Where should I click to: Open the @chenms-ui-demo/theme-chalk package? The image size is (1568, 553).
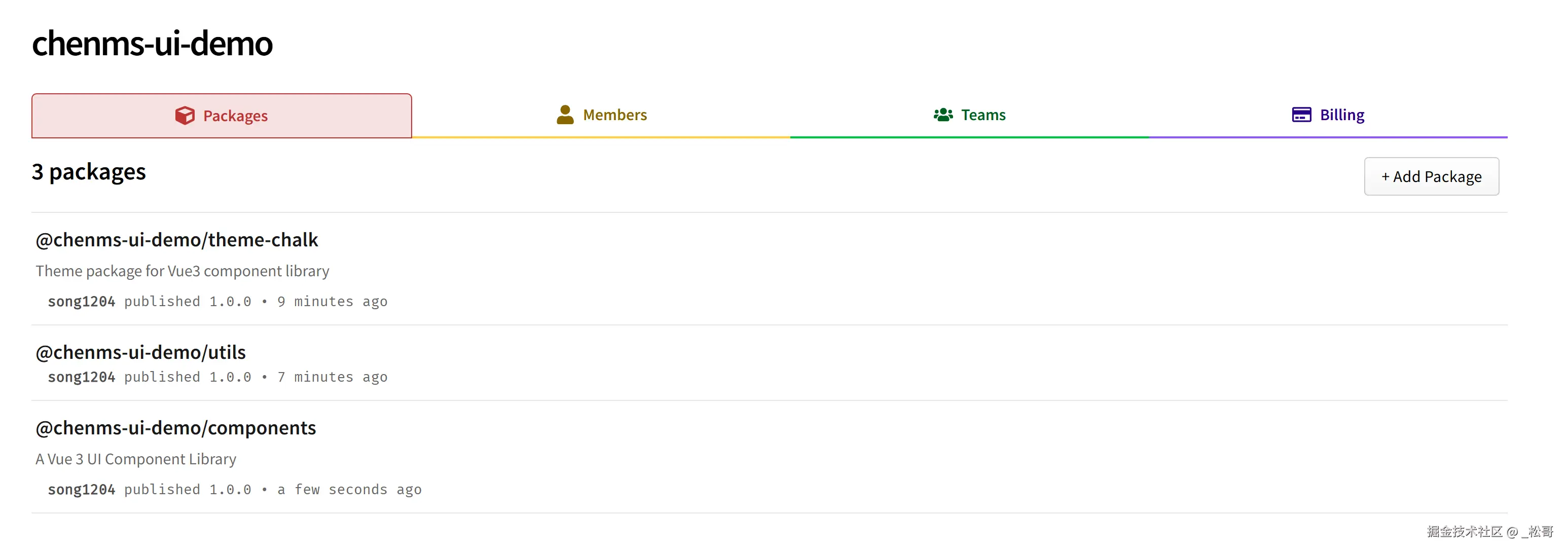pyautogui.click(x=176, y=240)
